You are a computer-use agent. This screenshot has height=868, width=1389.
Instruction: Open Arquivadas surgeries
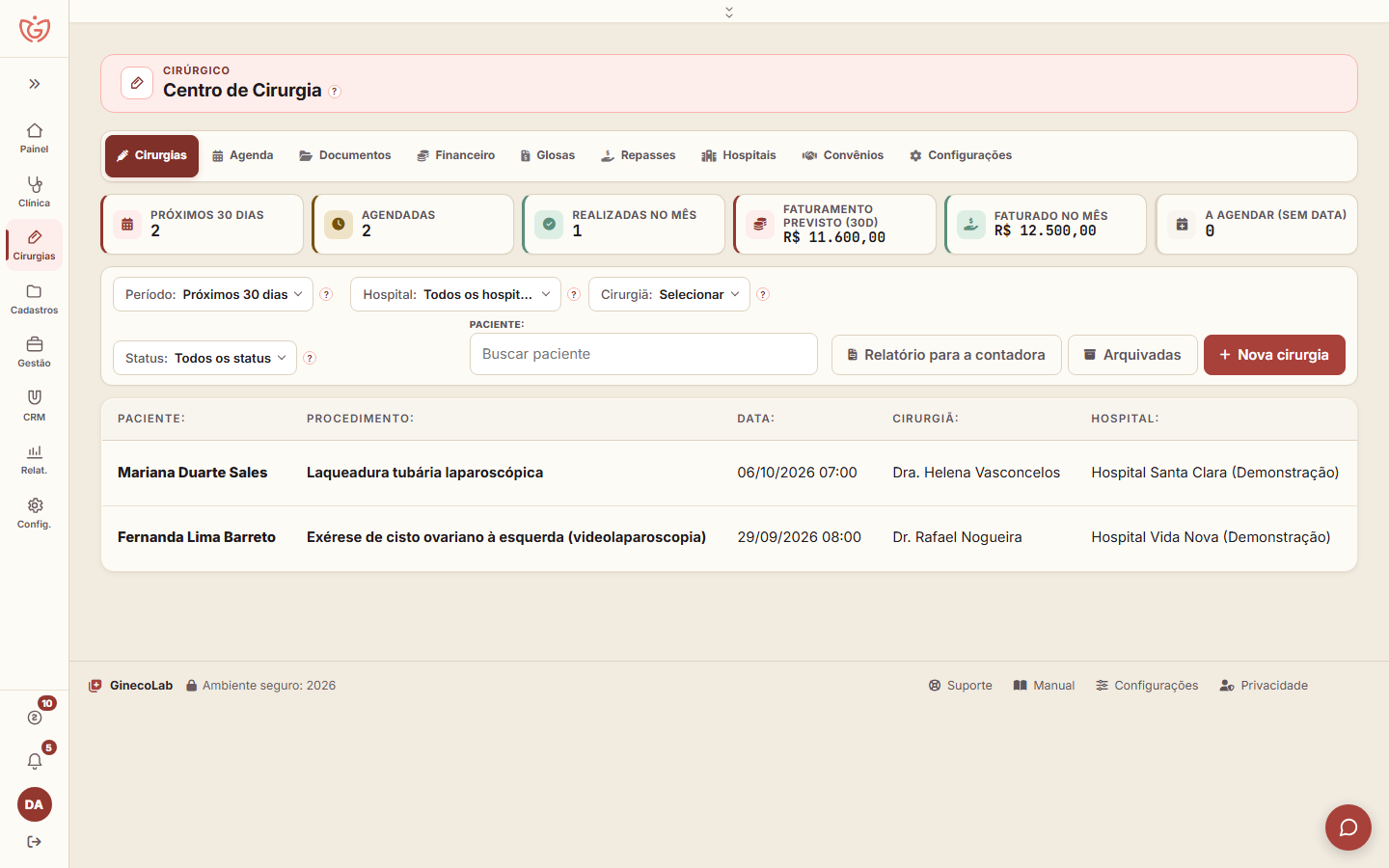click(x=1132, y=355)
